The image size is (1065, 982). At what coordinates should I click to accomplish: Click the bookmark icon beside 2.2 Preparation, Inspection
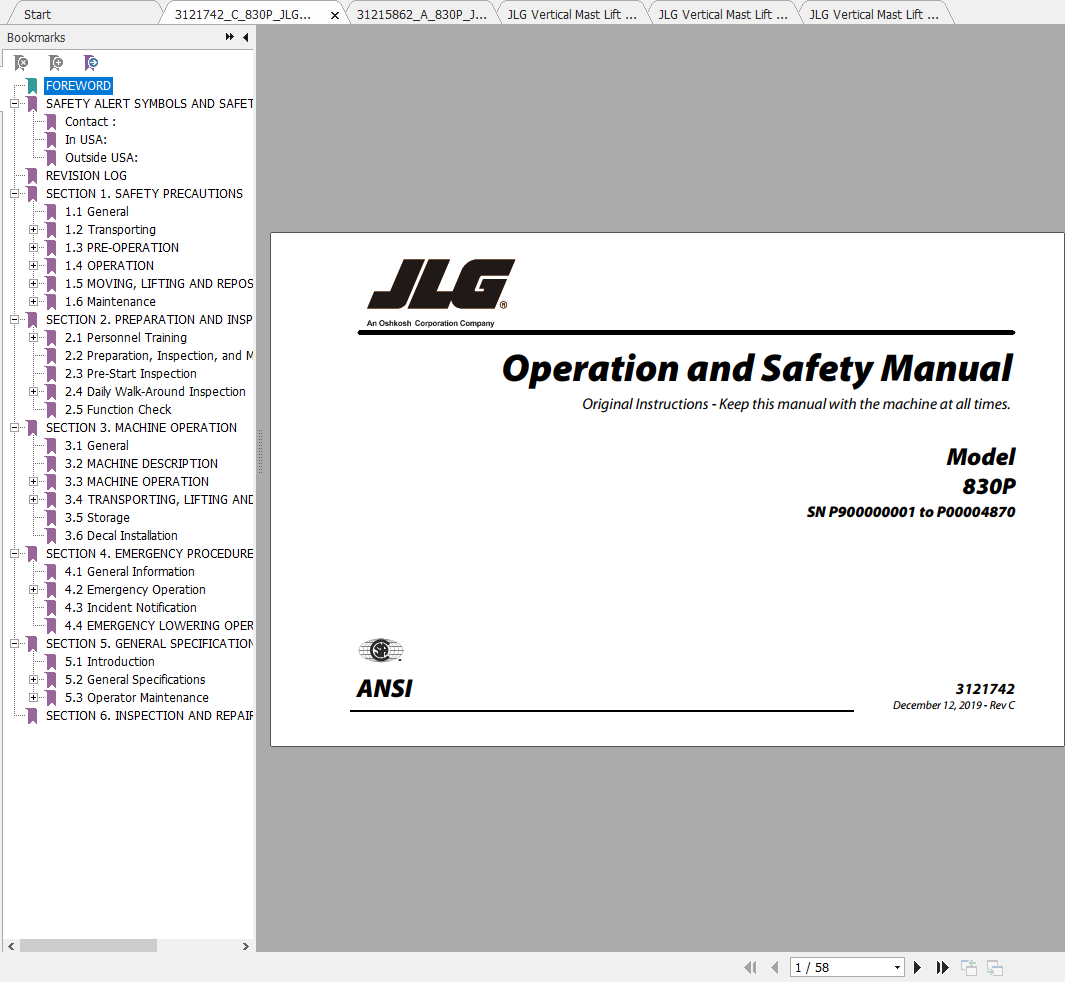click(51, 356)
